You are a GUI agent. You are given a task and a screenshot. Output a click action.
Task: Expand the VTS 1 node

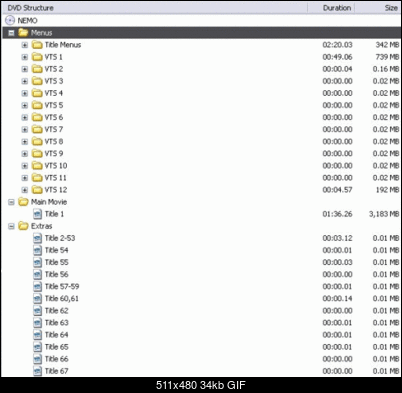coord(25,57)
